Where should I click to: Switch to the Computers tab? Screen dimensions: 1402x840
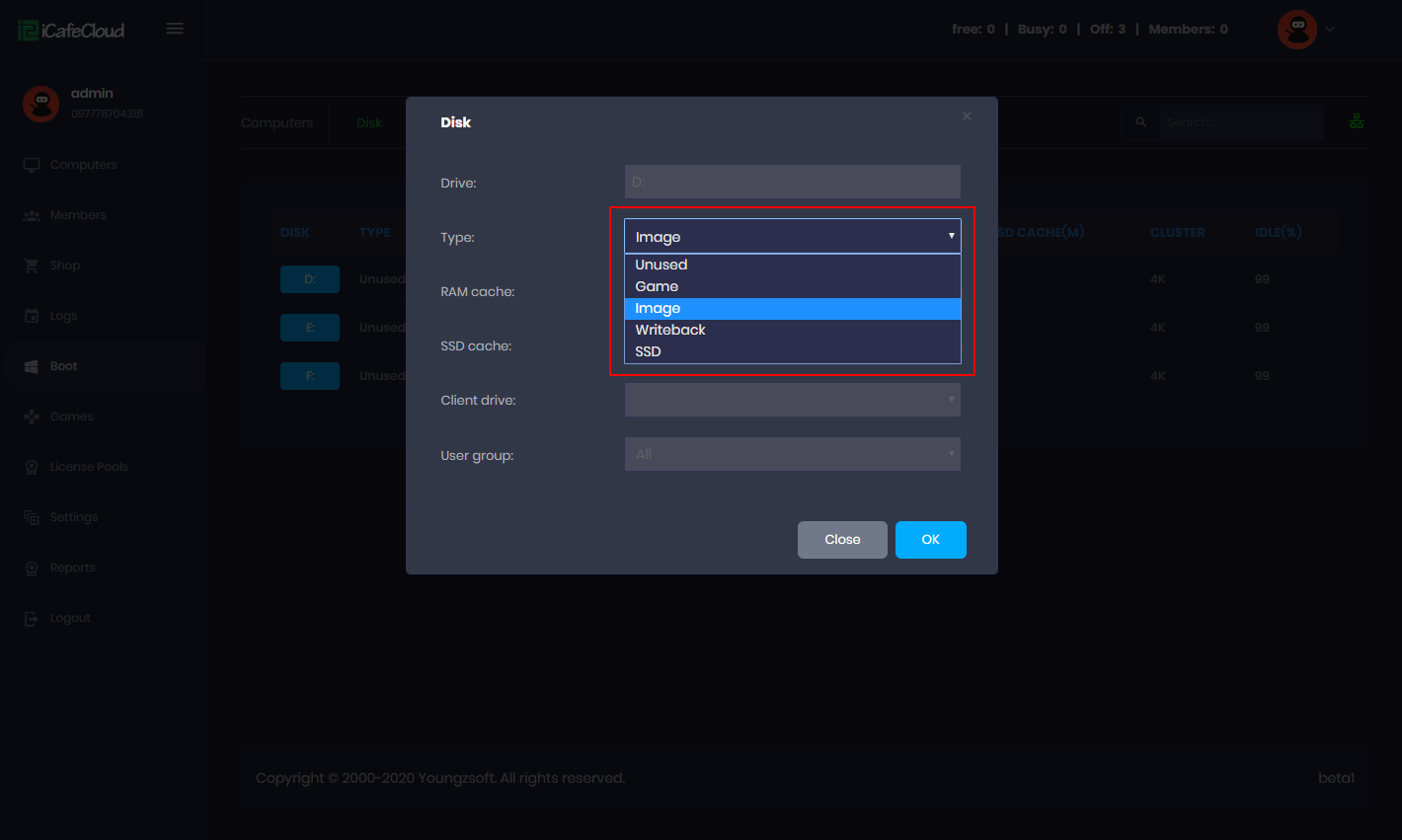tap(277, 121)
